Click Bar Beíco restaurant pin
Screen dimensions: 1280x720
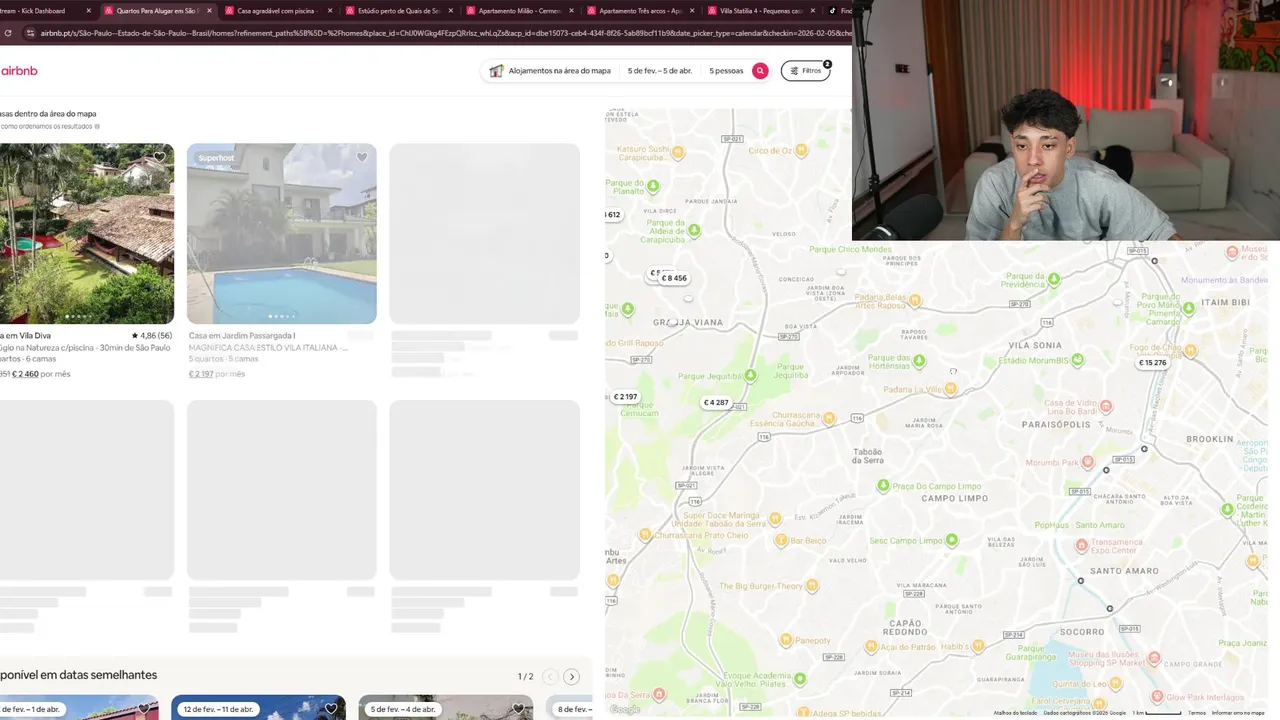coord(782,540)
